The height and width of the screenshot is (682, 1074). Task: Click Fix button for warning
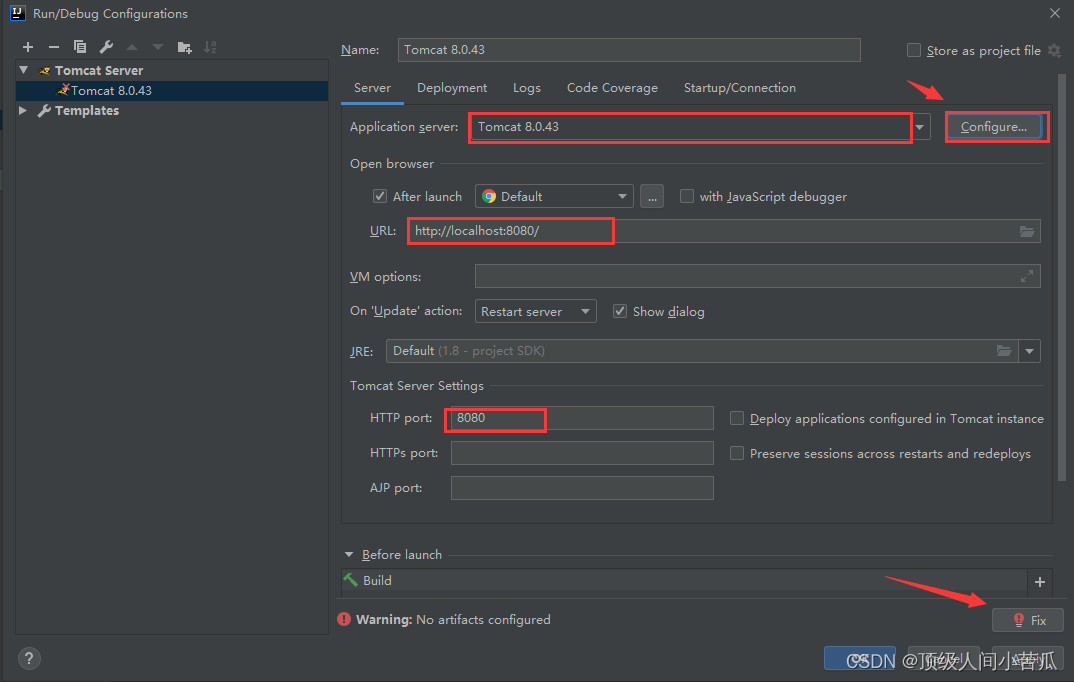point(1028,620)
